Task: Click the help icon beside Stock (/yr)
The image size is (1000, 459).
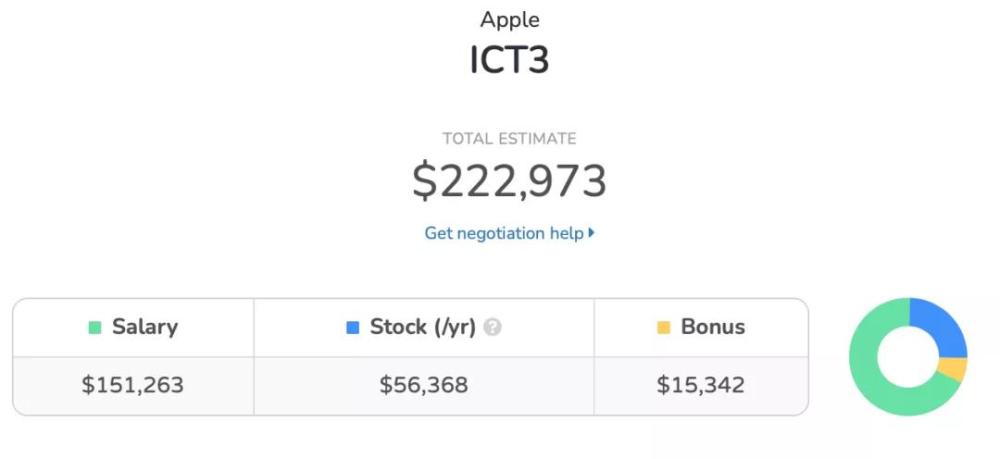Action: 492,327
